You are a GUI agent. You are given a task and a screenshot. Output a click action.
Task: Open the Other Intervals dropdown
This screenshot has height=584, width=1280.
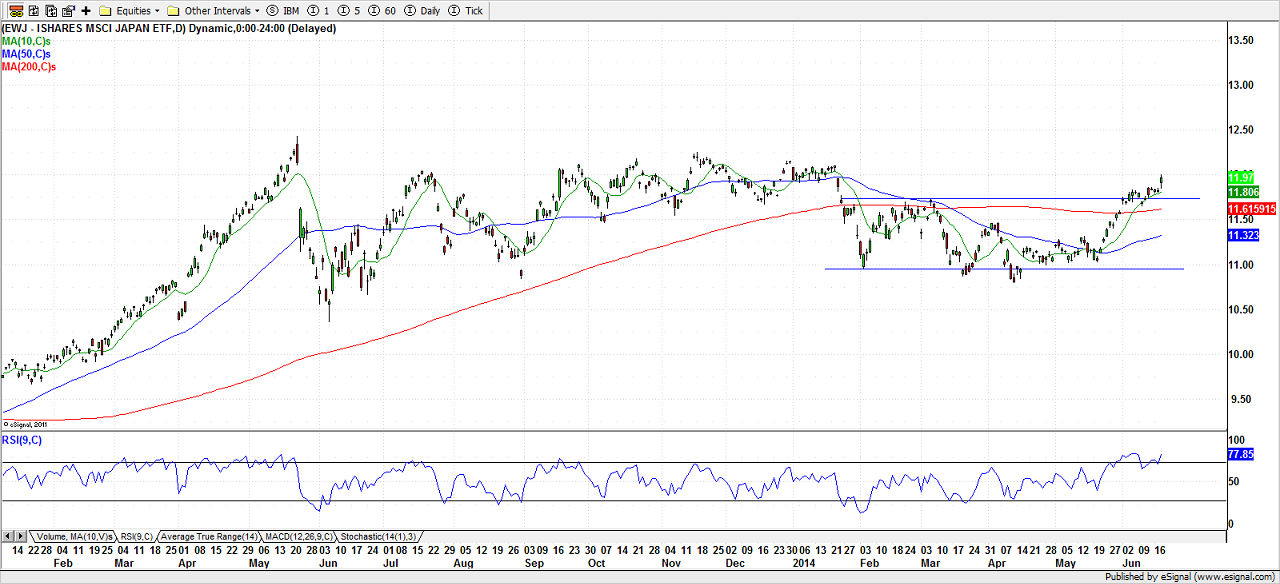(x=215, y=11)
